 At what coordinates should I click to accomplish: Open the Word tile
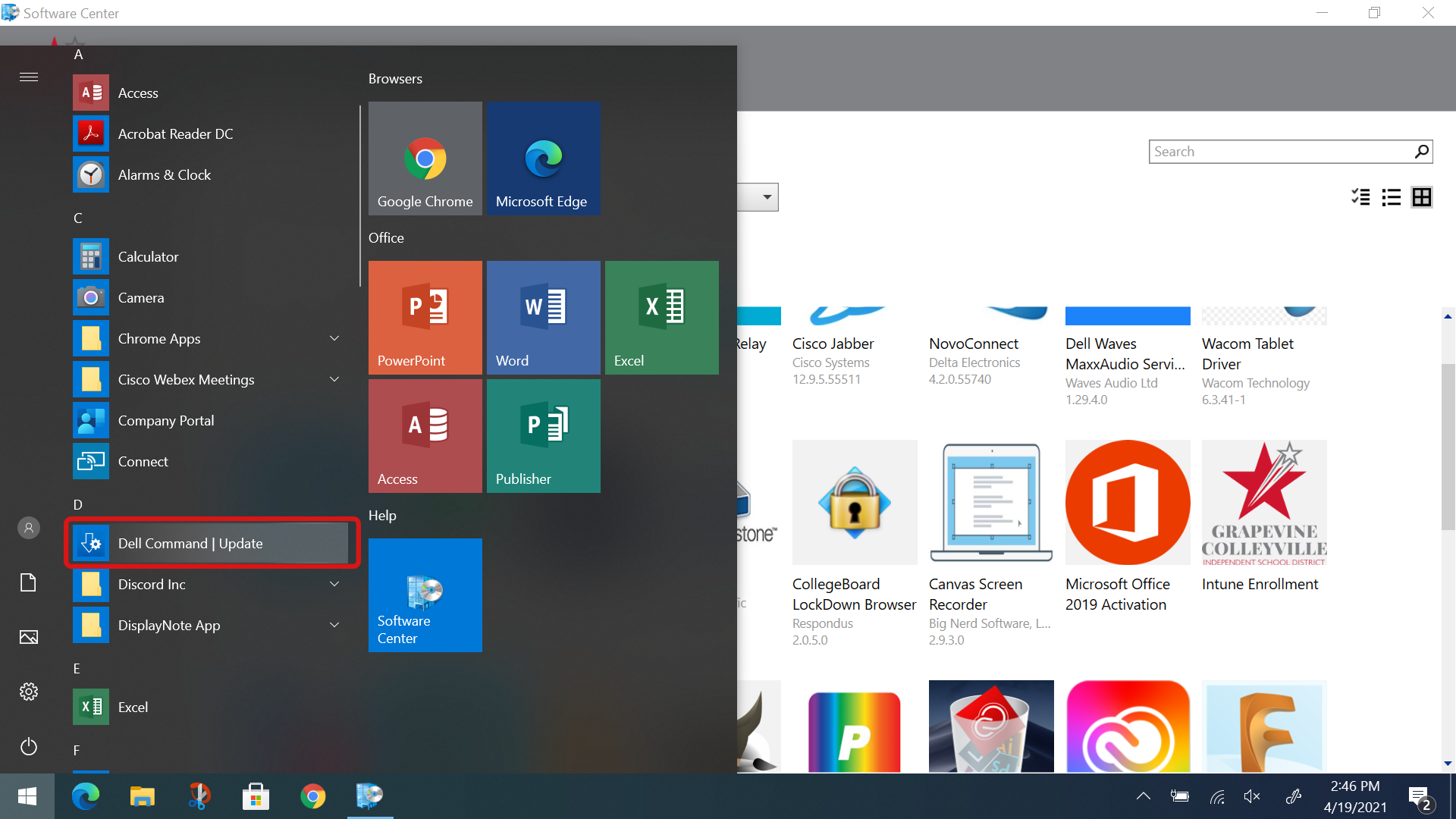(x=544, y=318)
